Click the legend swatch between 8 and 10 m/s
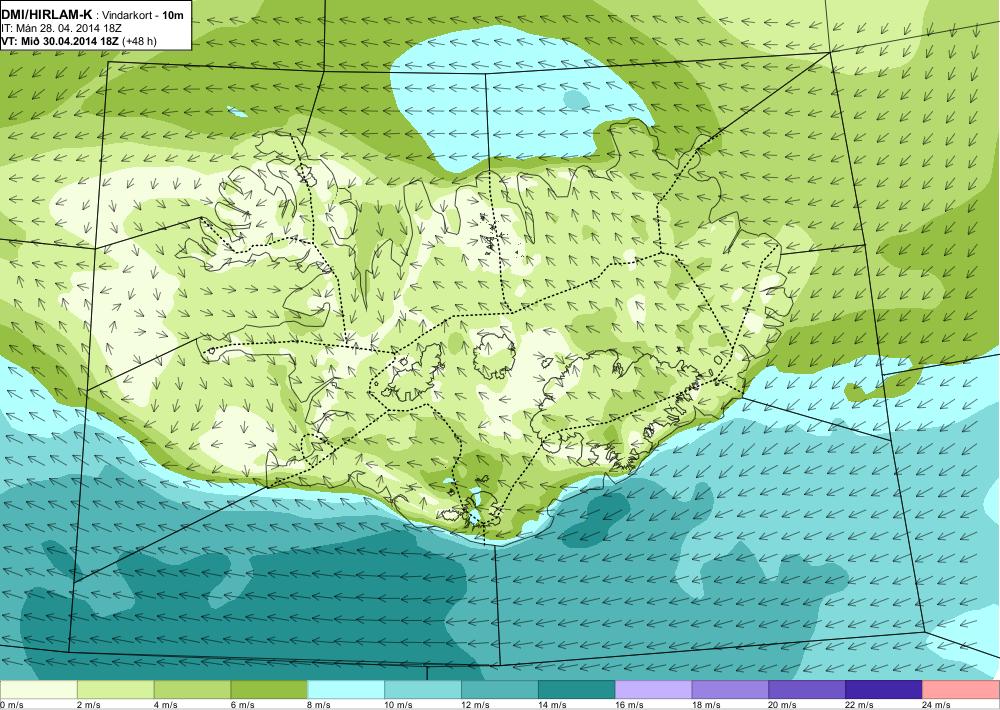The height and width of the screenshot is (710, 1000). [346, 690]
